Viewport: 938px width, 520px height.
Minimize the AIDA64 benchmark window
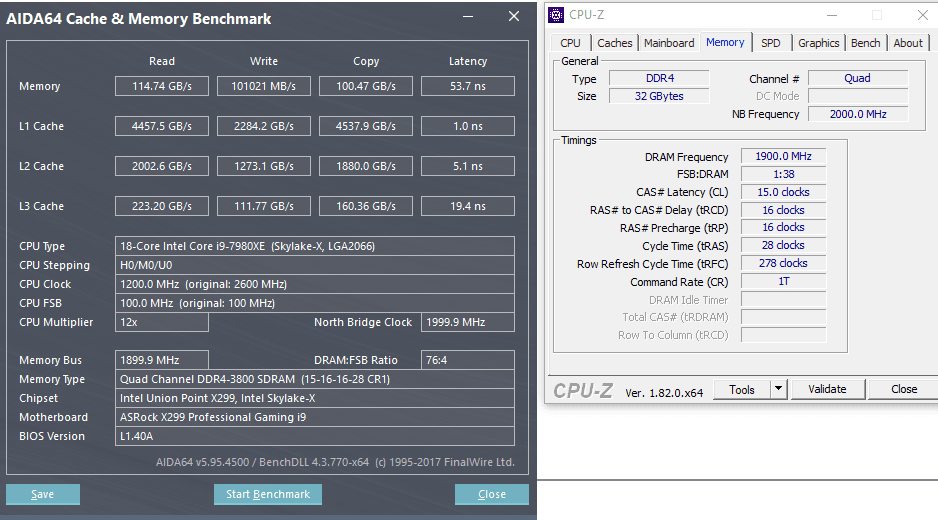468,17
